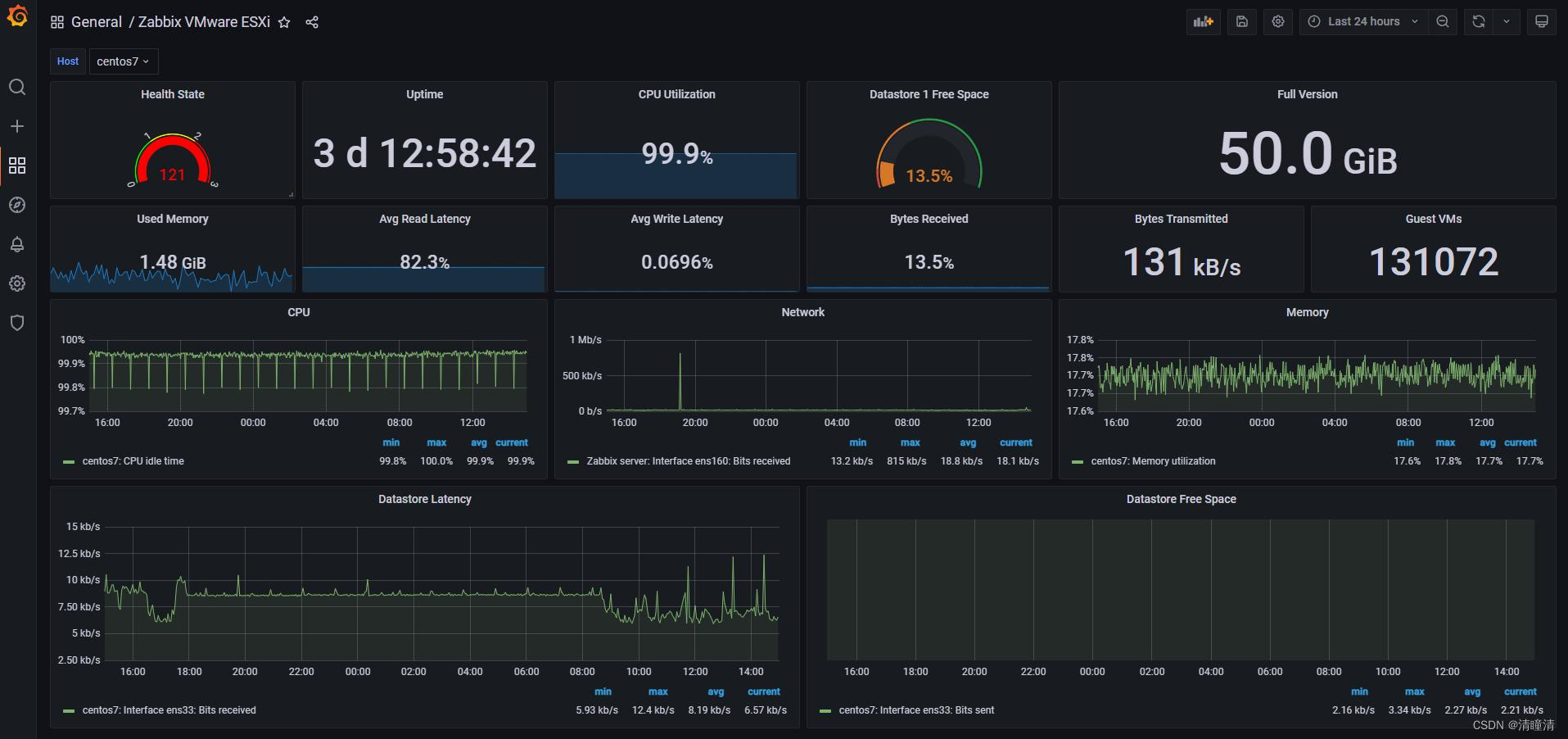Click the 3 d 12:58:42 uptime value
The image size is (1568, 739).
tap(425, 153)
